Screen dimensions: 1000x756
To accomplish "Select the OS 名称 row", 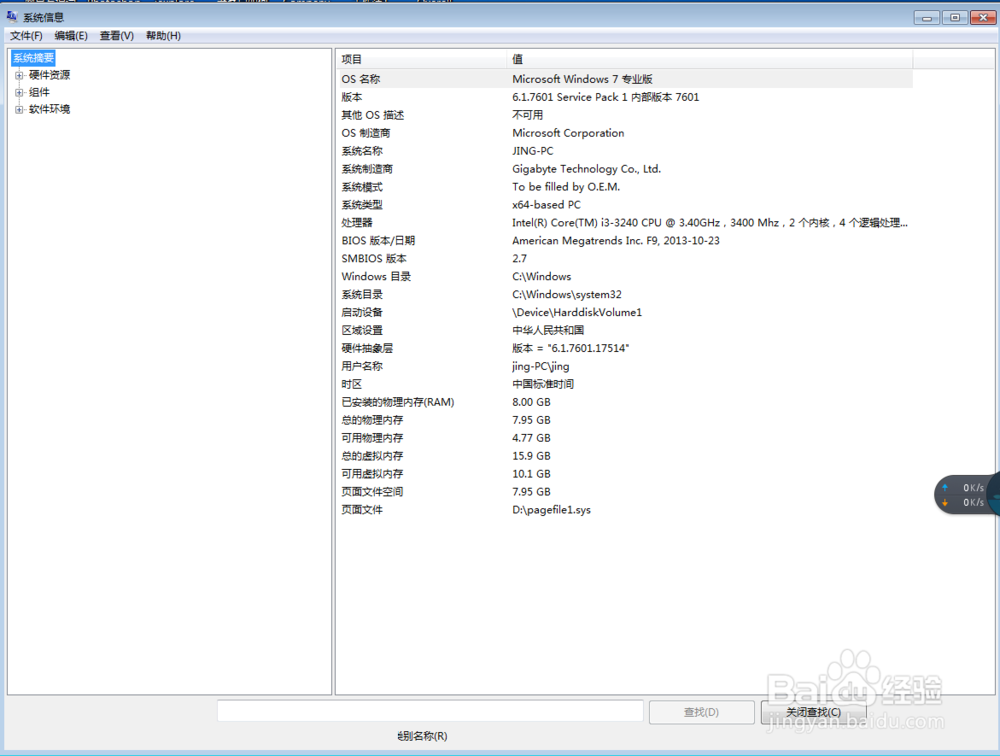I will tap(625, 79).
